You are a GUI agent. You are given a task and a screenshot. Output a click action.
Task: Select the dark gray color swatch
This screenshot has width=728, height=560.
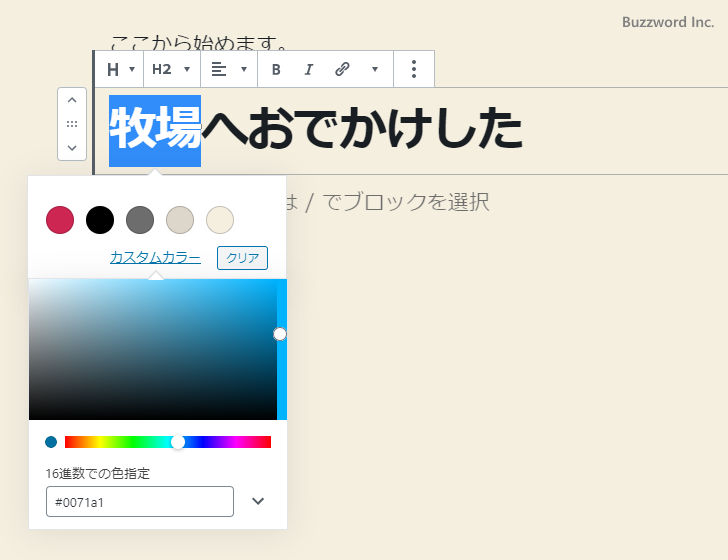(140, 220)
